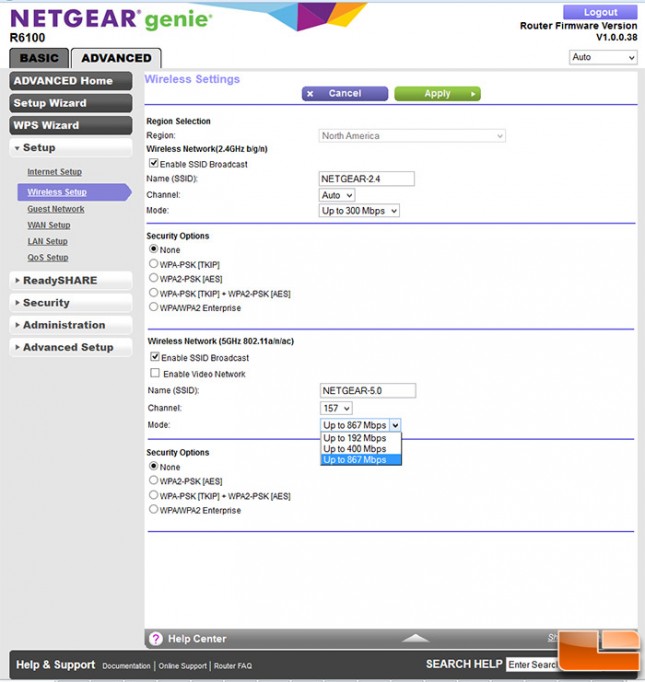Open the Online Support link
The image size is (645, 682).
click(182, 665)
